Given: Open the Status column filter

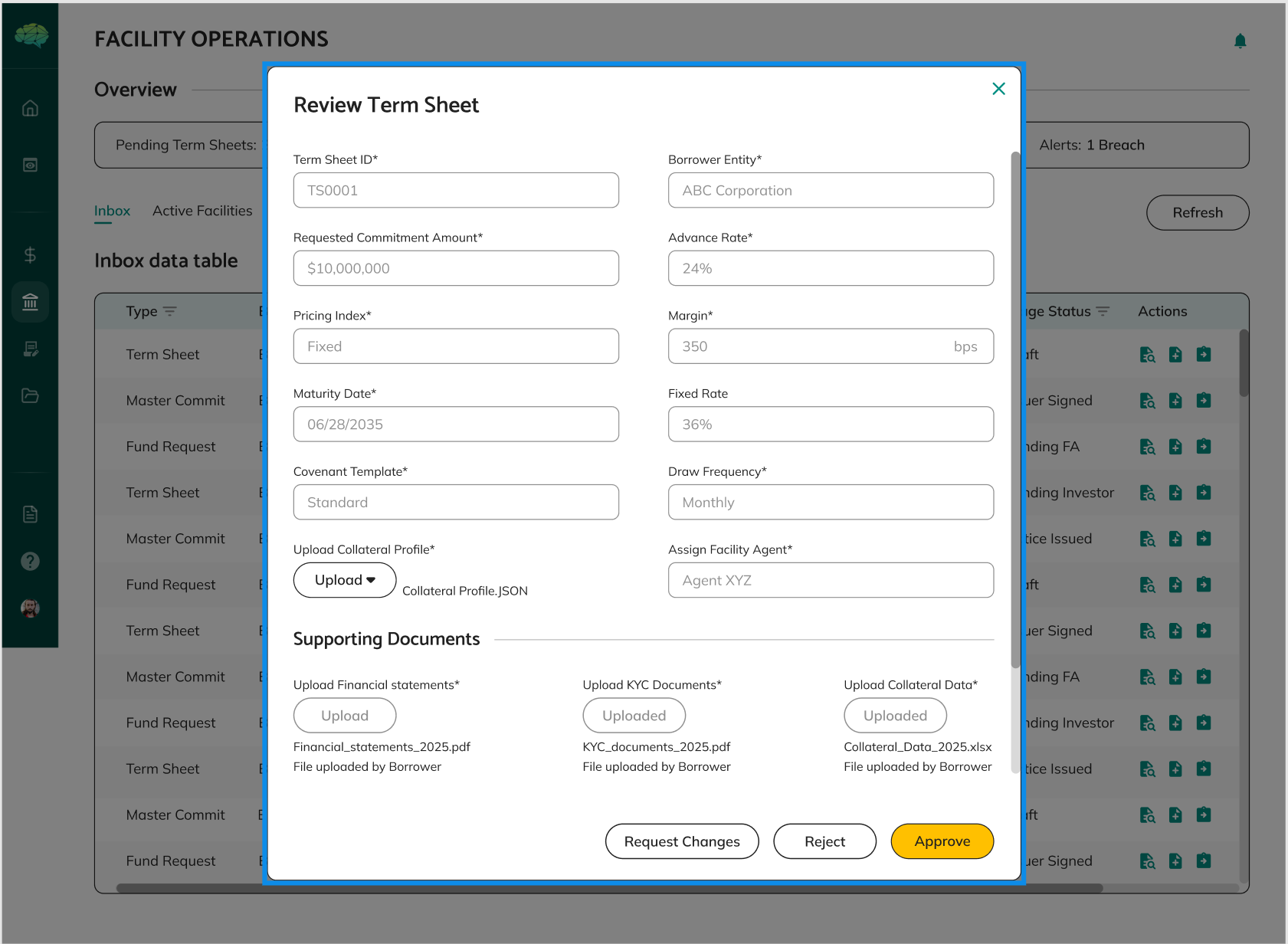Looking at the screenshot, I should pyautogui.click(x=1103, y=312).
